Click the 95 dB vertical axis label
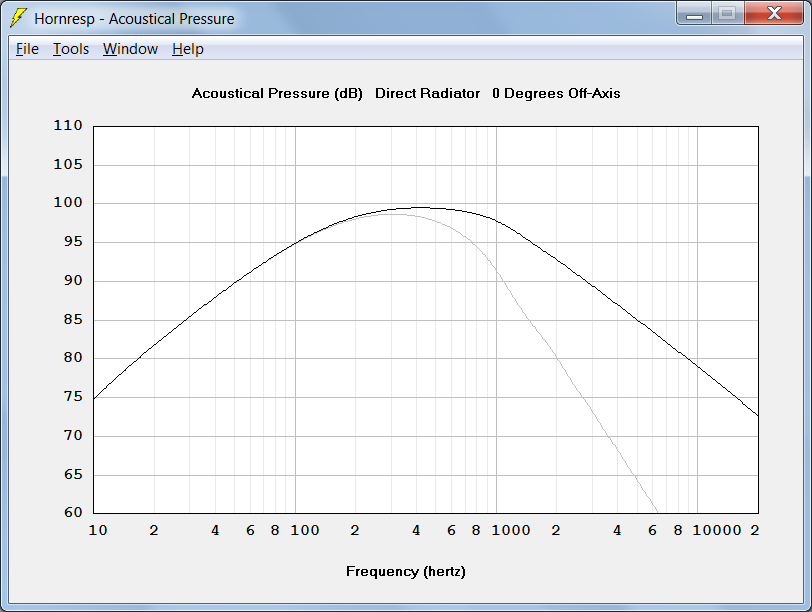 coord(73,241)
